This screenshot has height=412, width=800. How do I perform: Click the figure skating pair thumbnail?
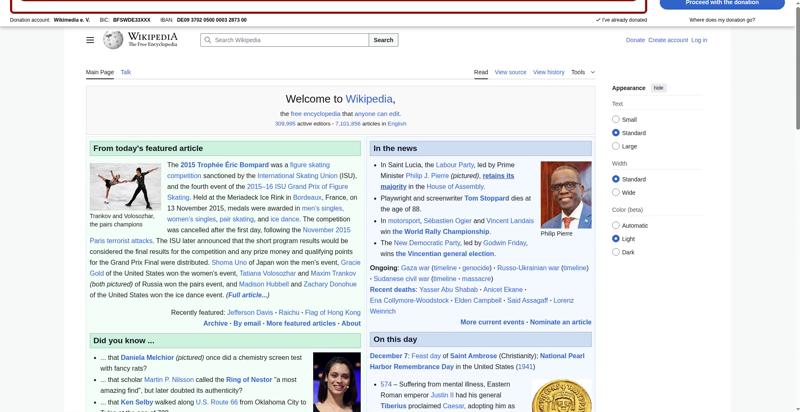(x=125, y=186)
